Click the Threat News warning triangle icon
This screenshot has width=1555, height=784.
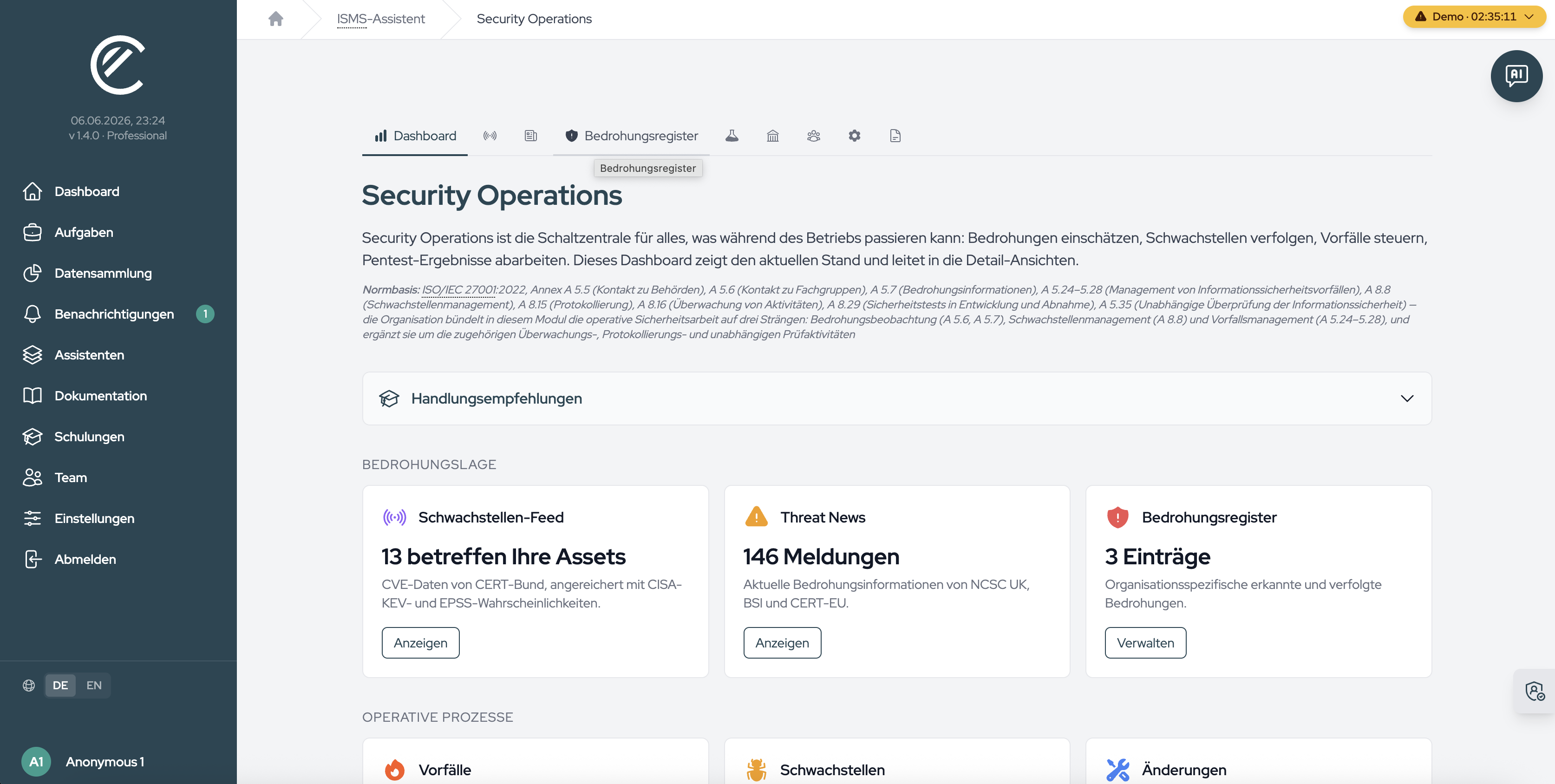(x=757, y=516)
